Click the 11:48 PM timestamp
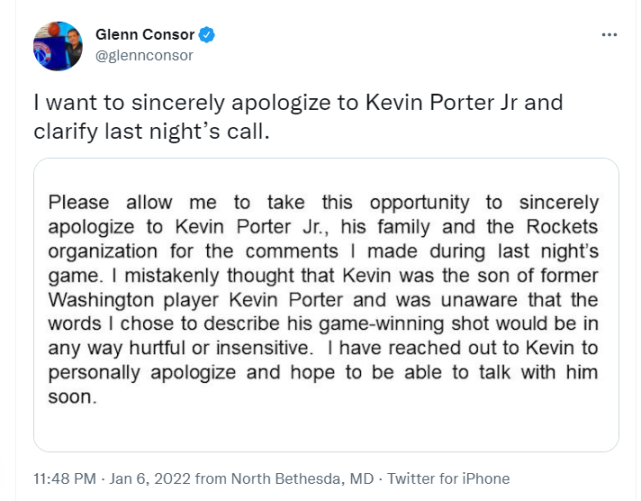The image size is (641, 501). [66, 479]
